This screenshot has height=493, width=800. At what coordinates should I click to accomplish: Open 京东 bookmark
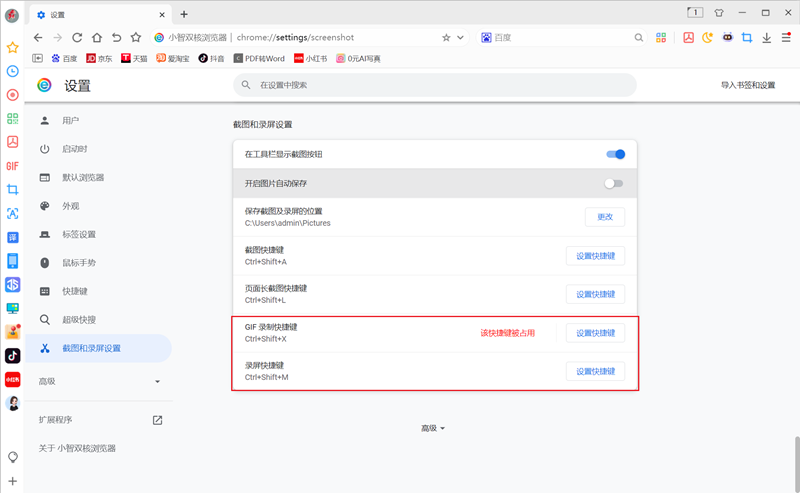point(99,59)
